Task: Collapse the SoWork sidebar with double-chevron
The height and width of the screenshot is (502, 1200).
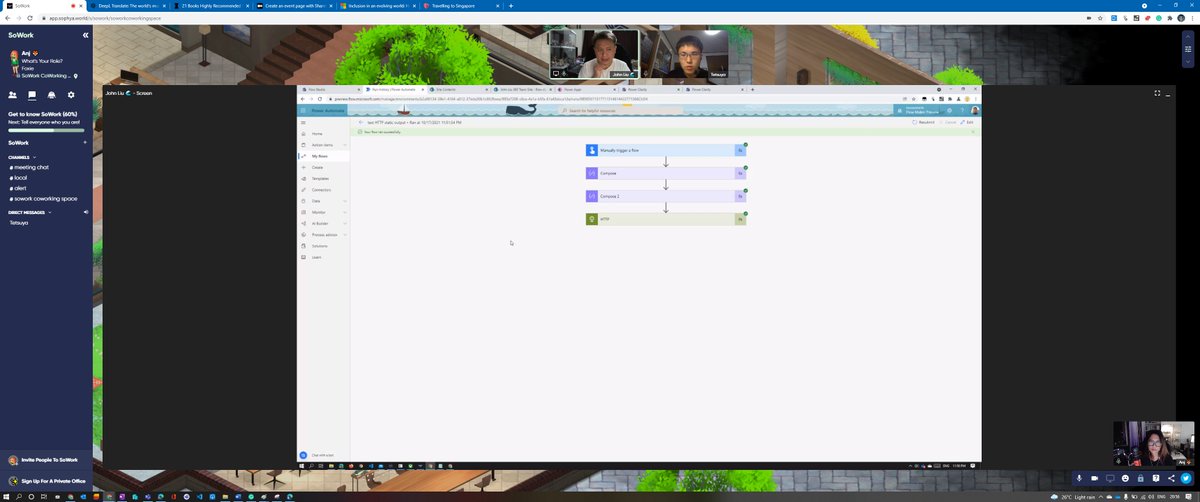Action: tap(85, 35)
